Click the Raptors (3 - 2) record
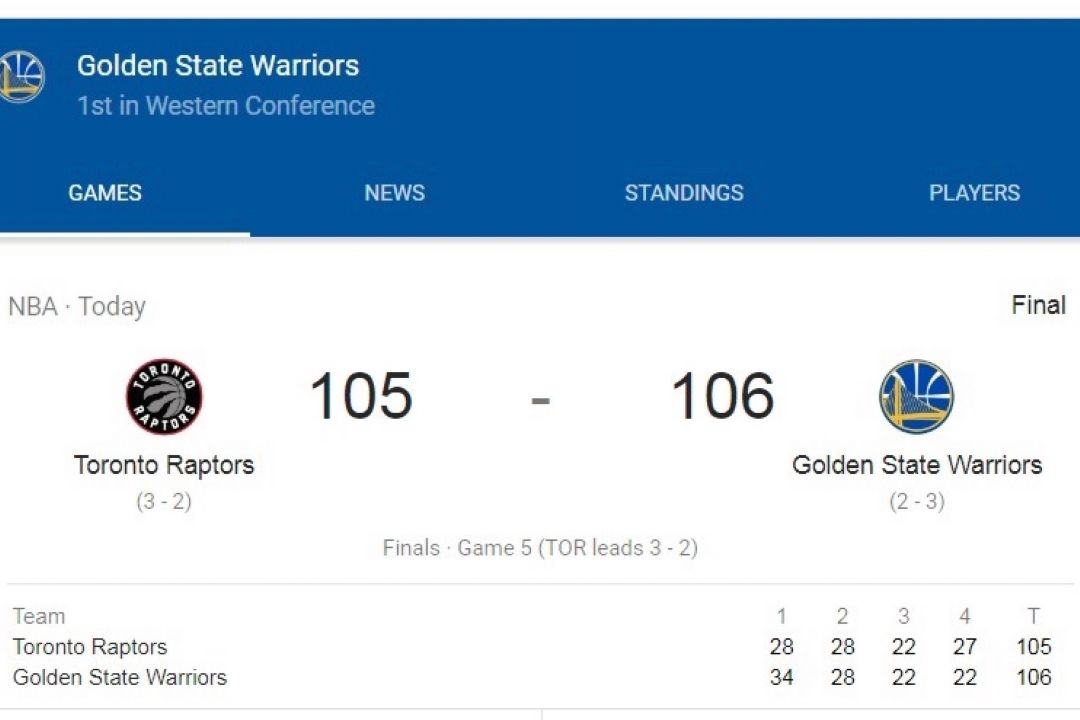This screenshot has height=720, width=1080. click(x=164, y=501)
